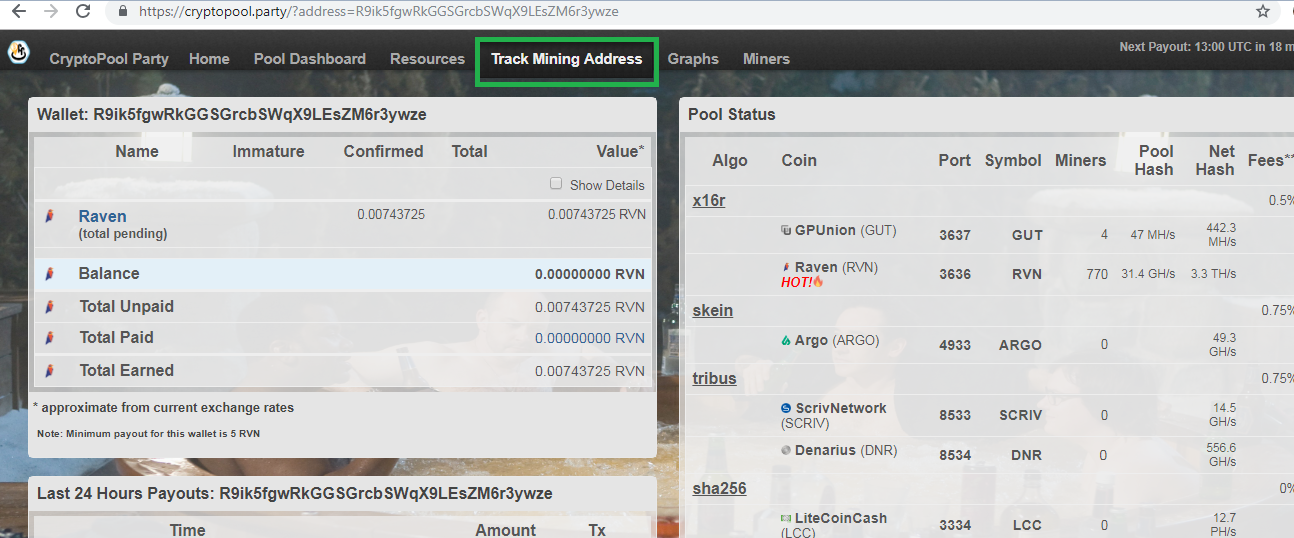Open the skein algorithm link

(713, 310)
